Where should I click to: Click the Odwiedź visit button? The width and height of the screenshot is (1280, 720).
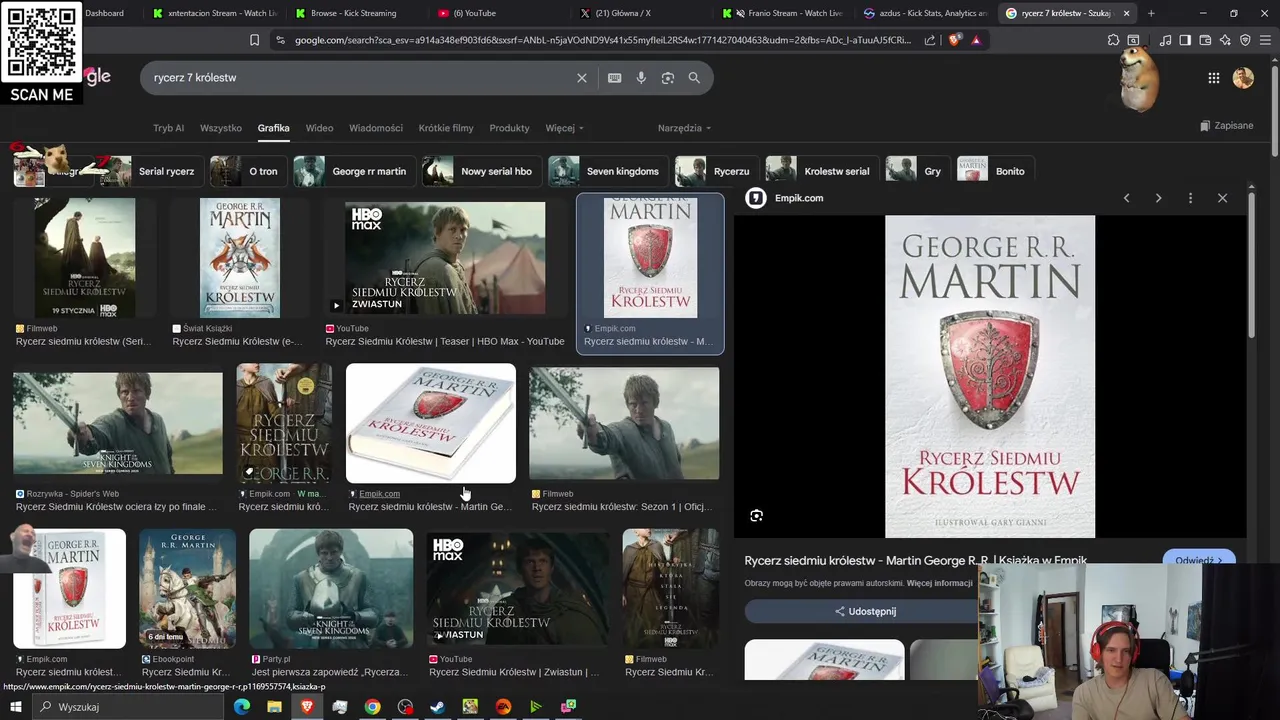(x=1198, y=560)
